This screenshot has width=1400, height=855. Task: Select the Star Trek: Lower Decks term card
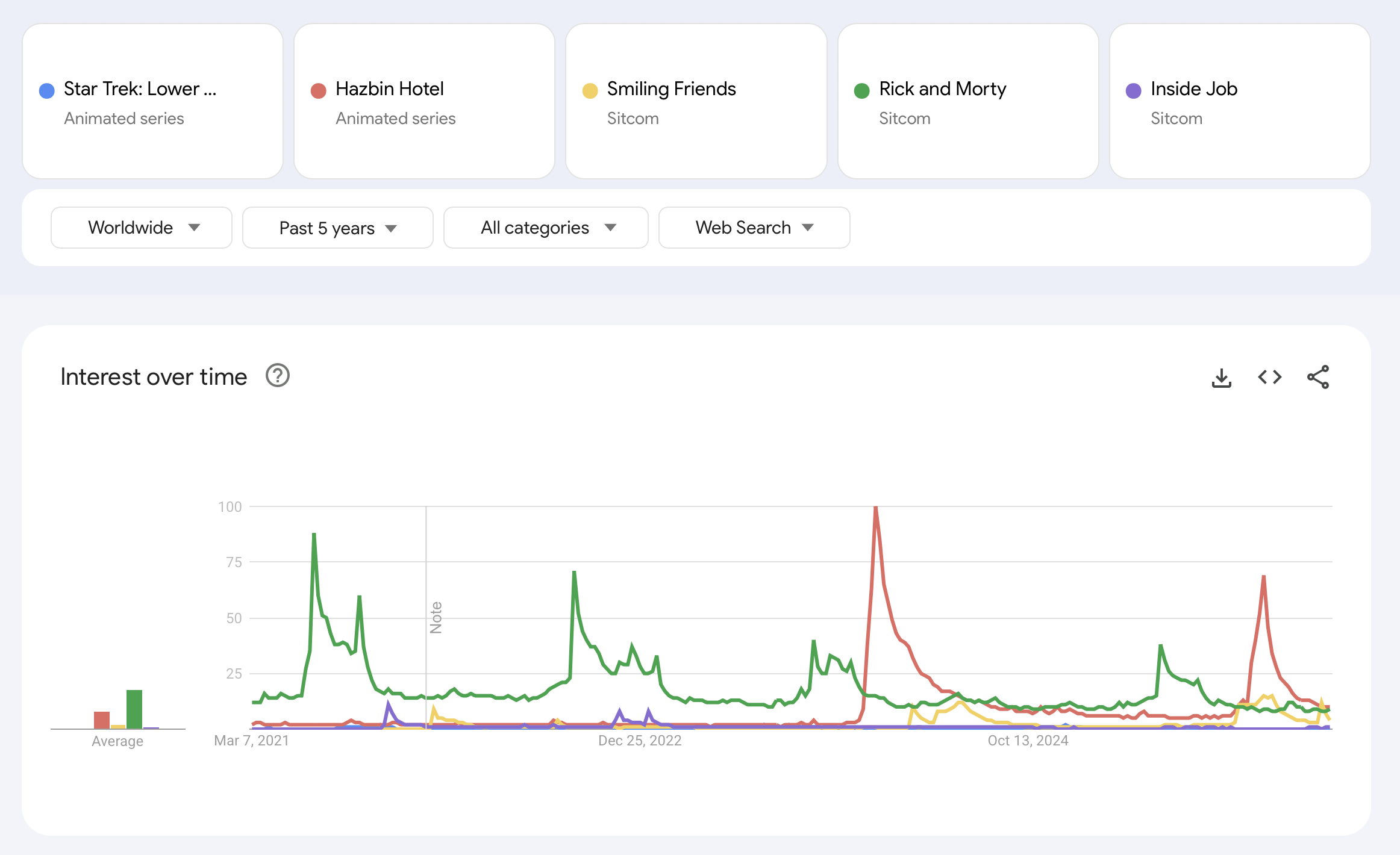coord(140,89)
